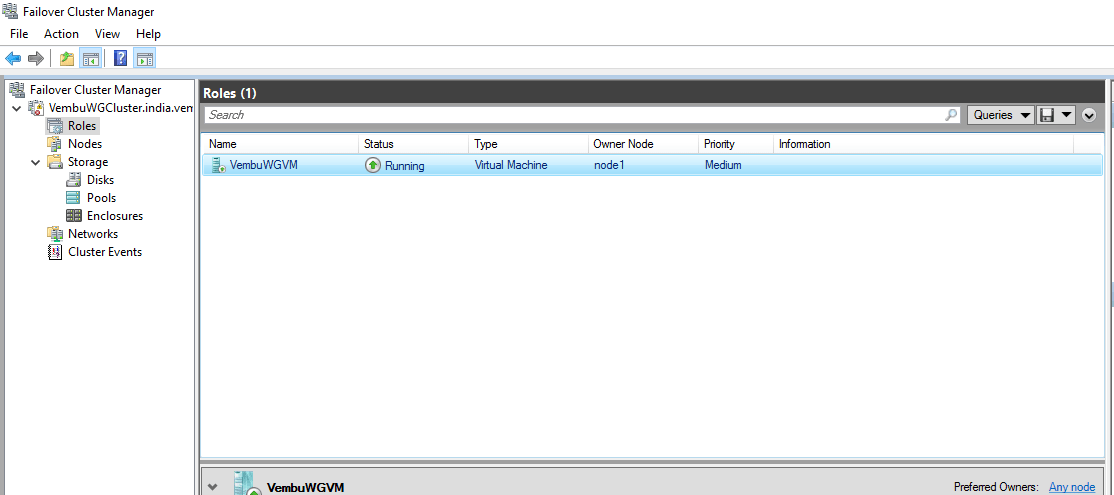
Task: Click the Nodes icon in the tree
Action: click(55, 143)
